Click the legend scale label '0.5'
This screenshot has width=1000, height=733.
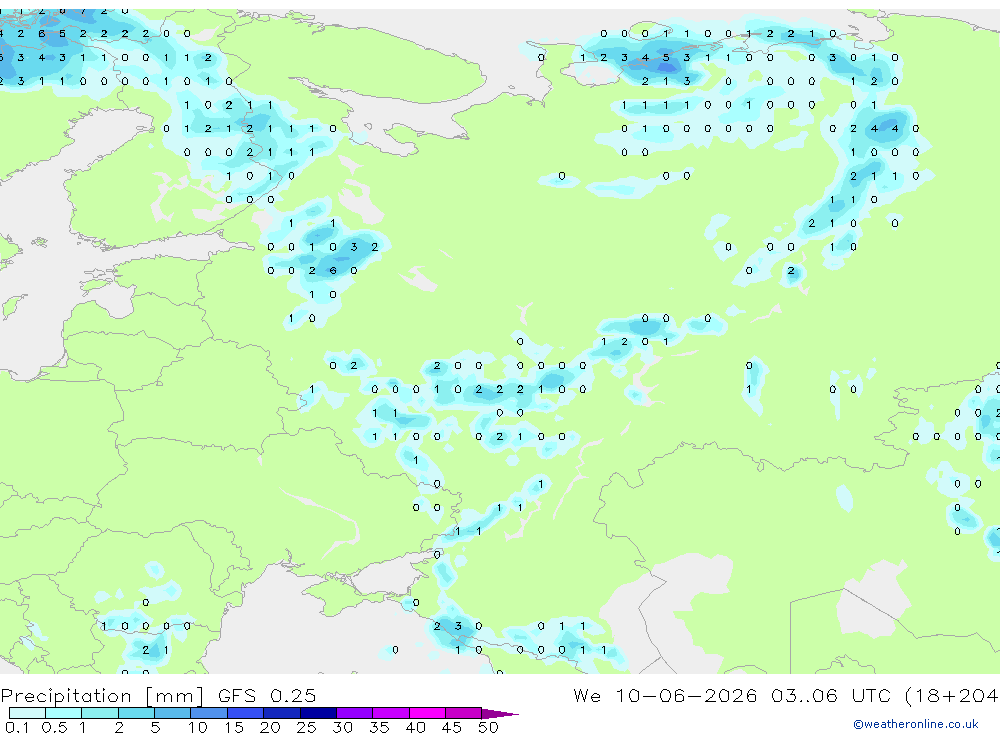[54, 727]
